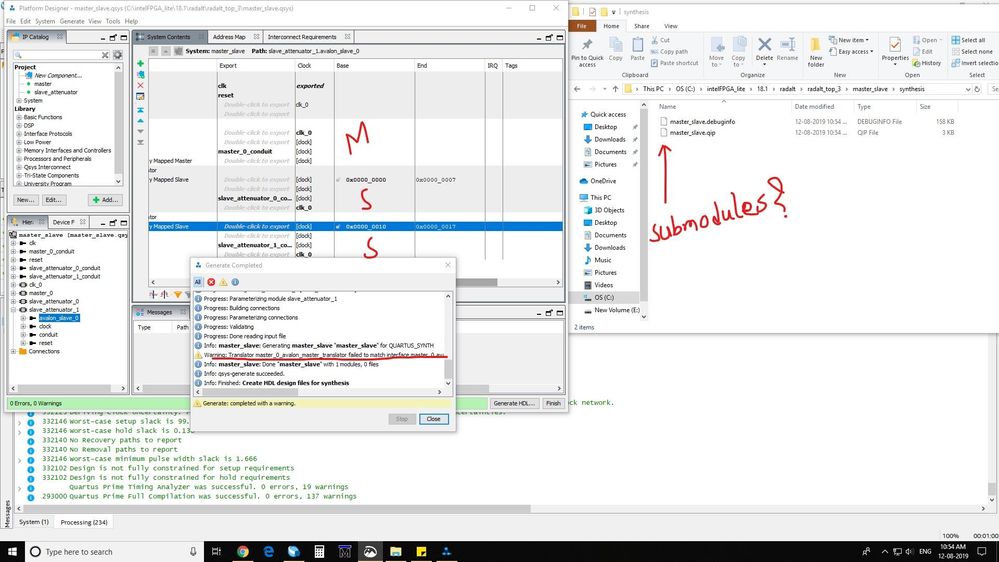Open the File menu in Platform Designer
Viewport: 999px width, 562px height.
[x=11, y=21]
